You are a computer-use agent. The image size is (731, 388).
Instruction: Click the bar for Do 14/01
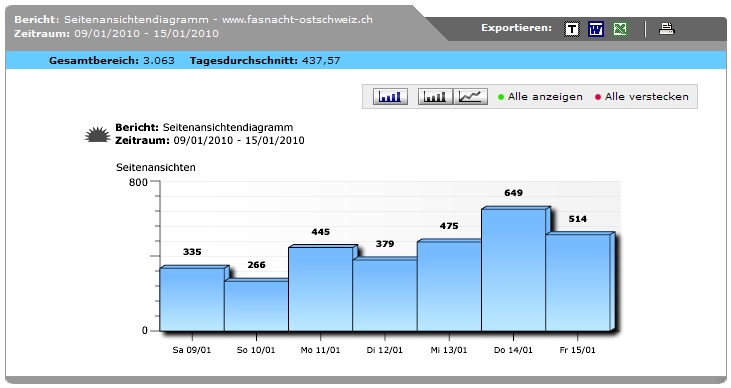coord(513,269)
